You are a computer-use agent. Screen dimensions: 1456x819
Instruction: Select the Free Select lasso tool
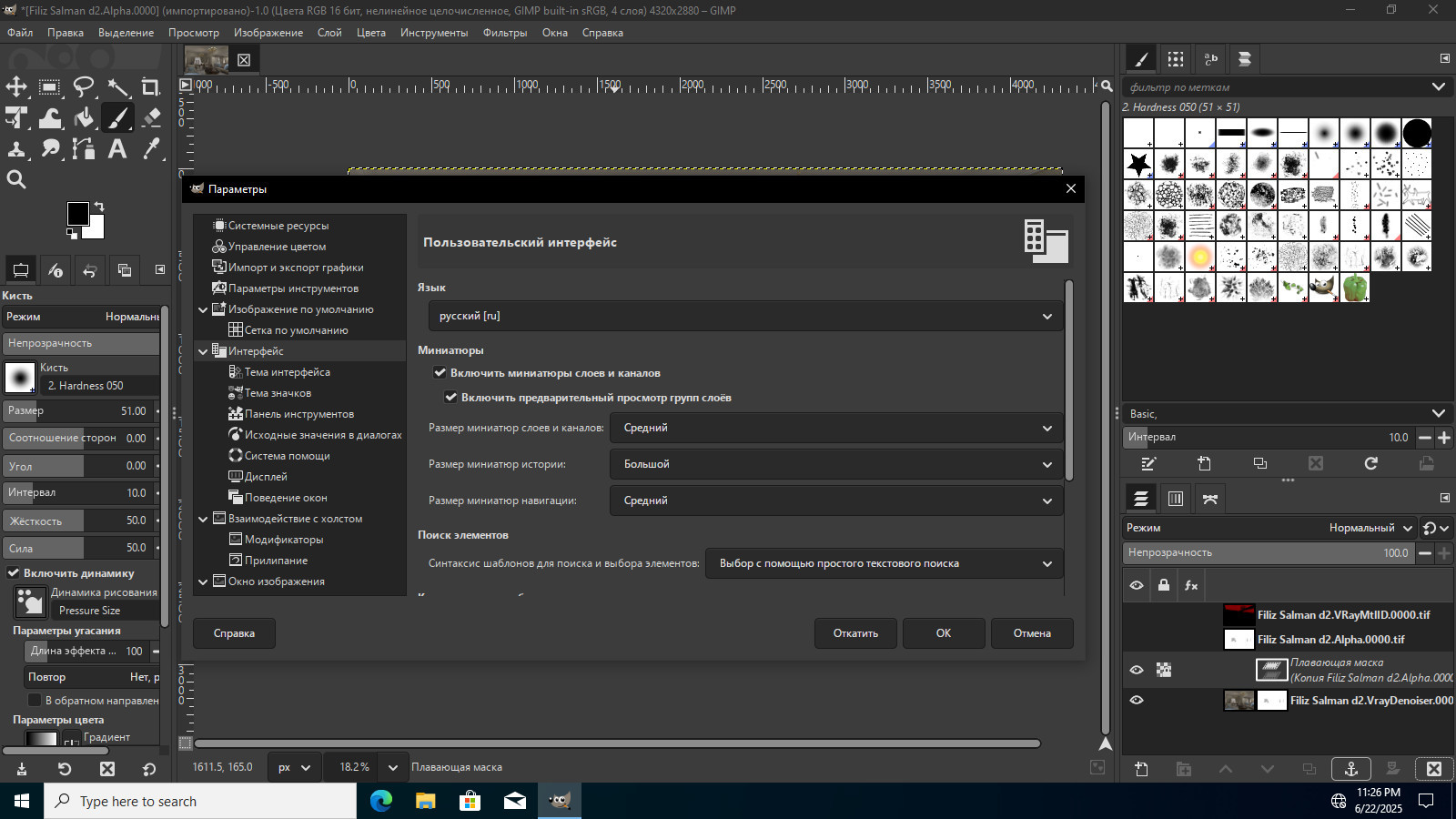click(x=84, y=86)
